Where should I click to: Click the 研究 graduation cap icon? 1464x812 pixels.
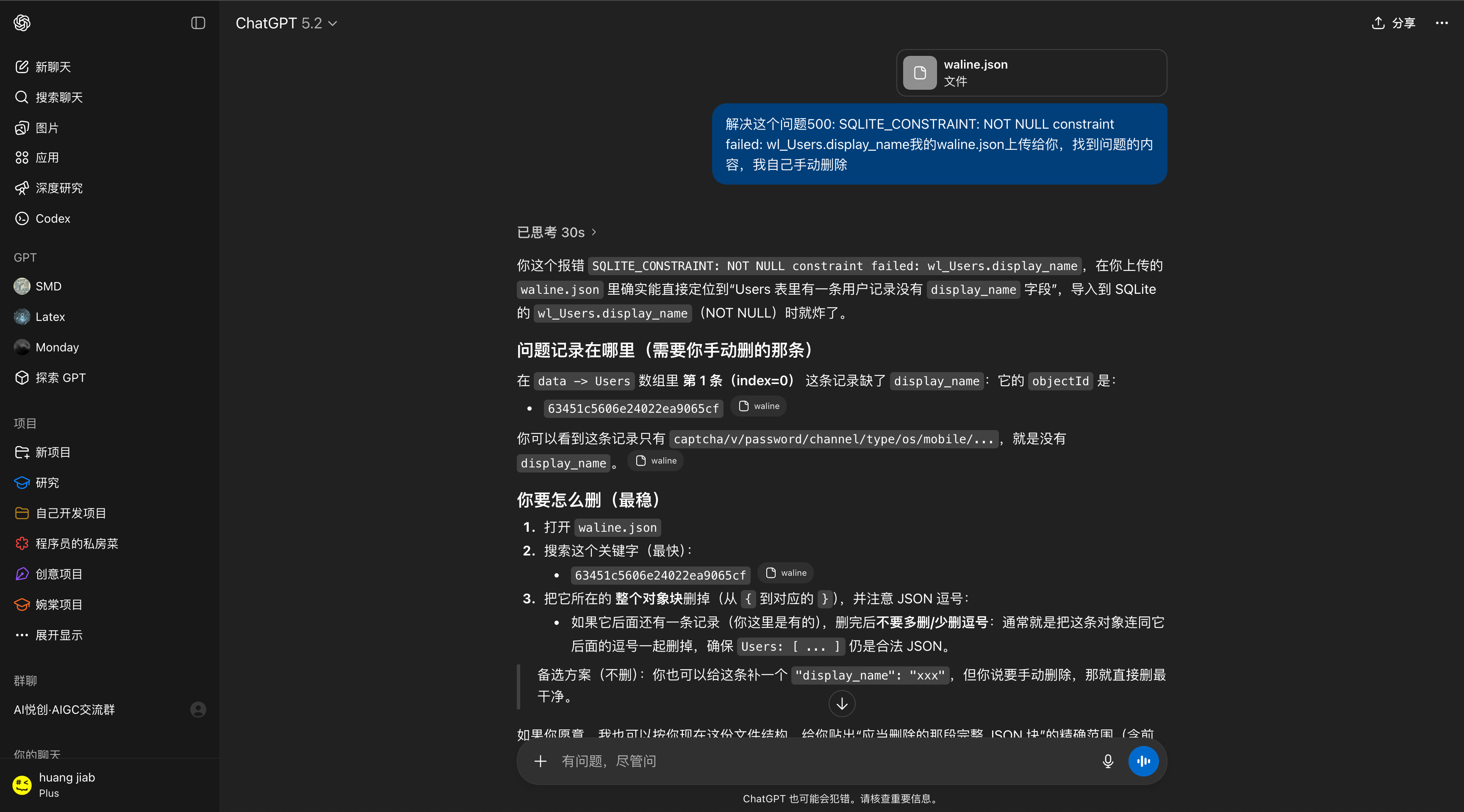(22, 483)
